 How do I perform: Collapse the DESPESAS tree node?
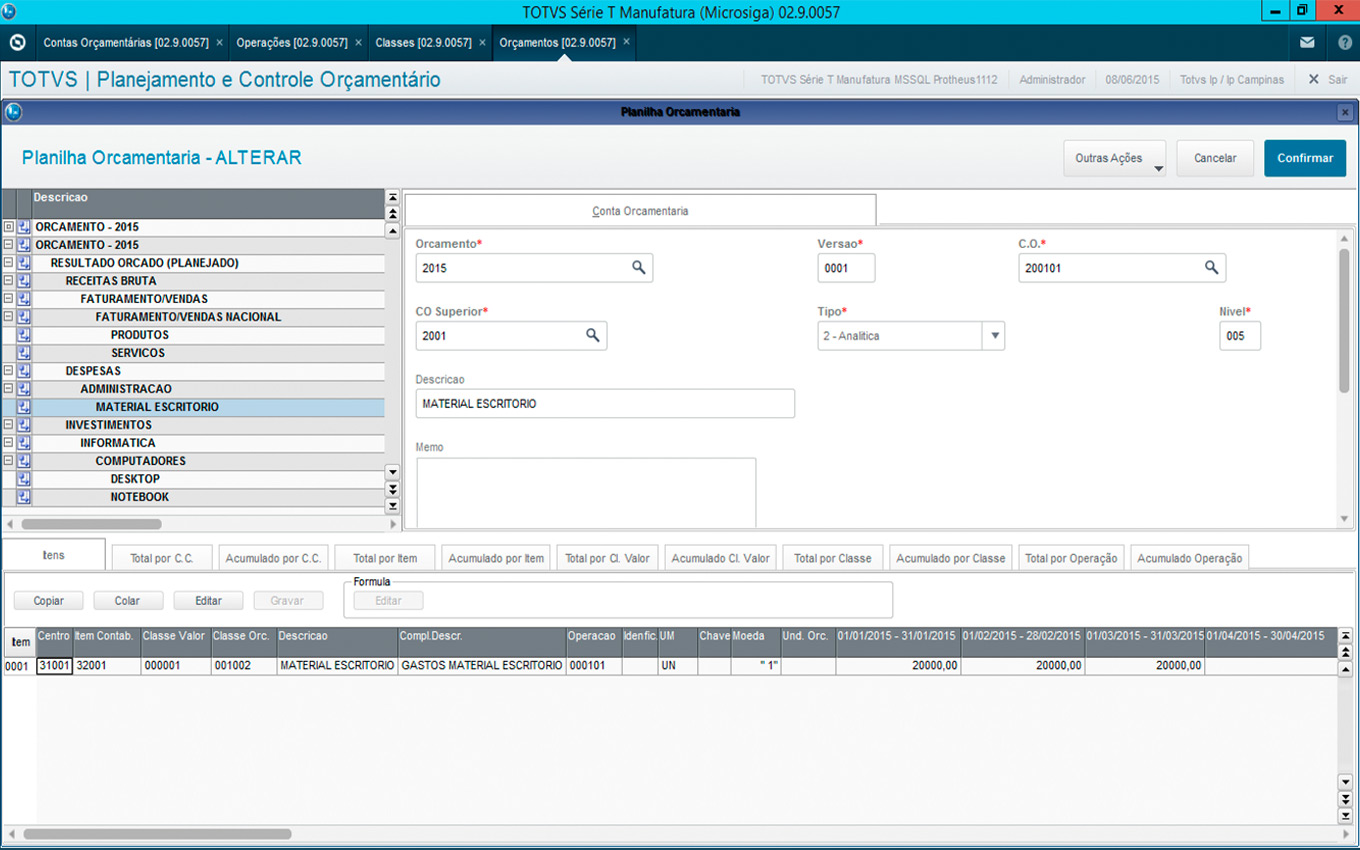point(9,371)
